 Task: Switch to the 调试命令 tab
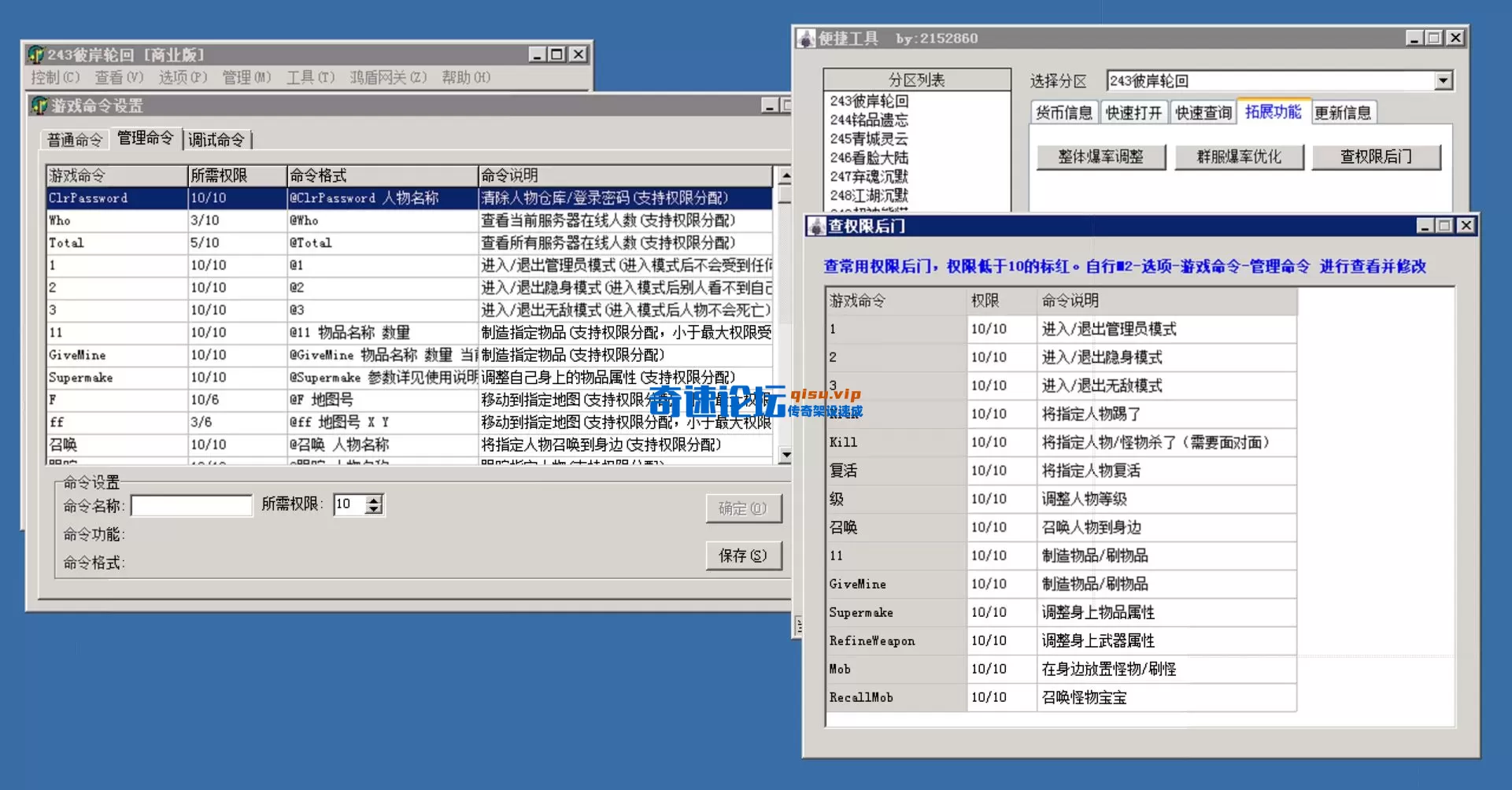click(x=217, y=138)
